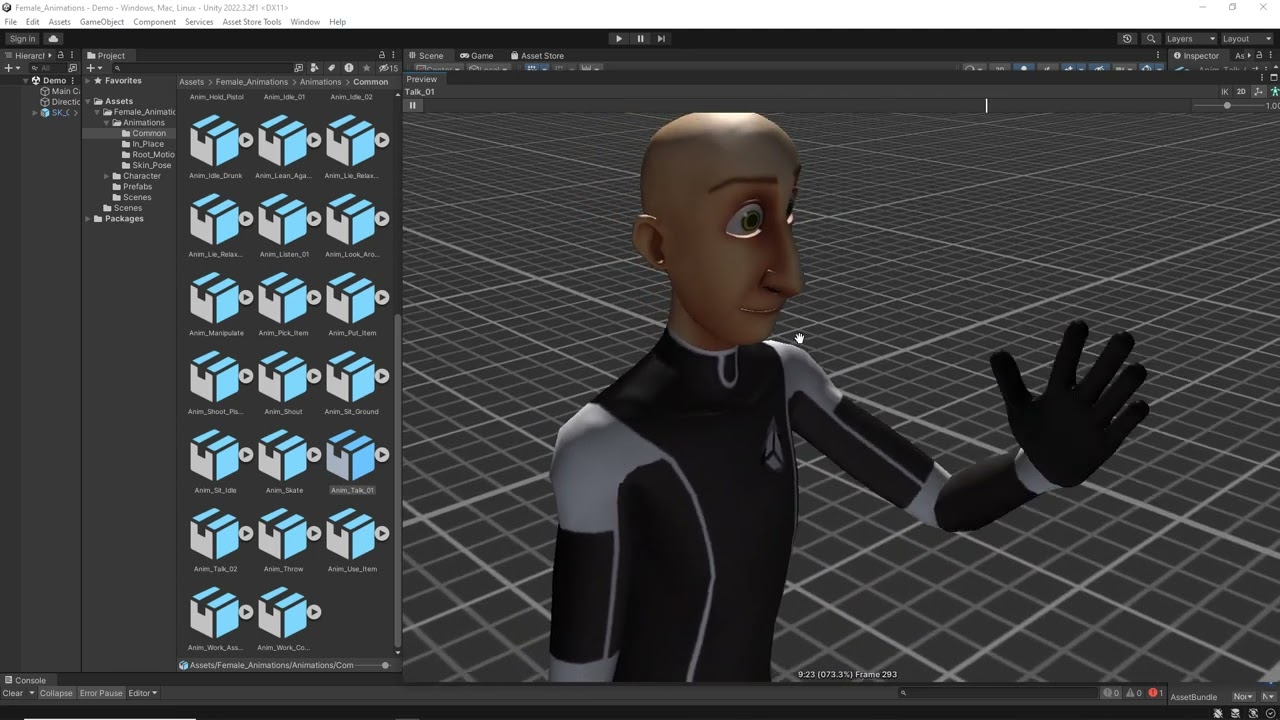1280x720 pixels.
Task: Select the Root_Motion folder
Action: (147, 155)
